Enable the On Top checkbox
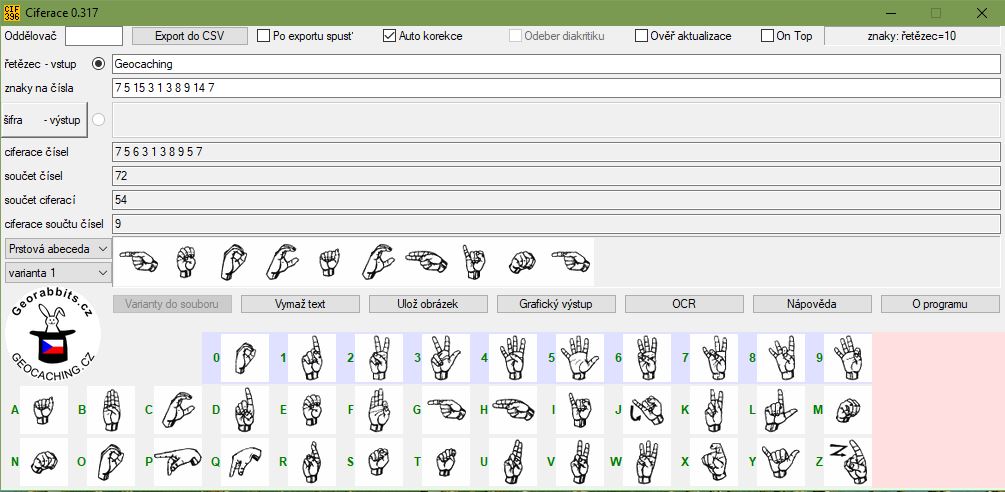1005x492 pixels. 768,36
